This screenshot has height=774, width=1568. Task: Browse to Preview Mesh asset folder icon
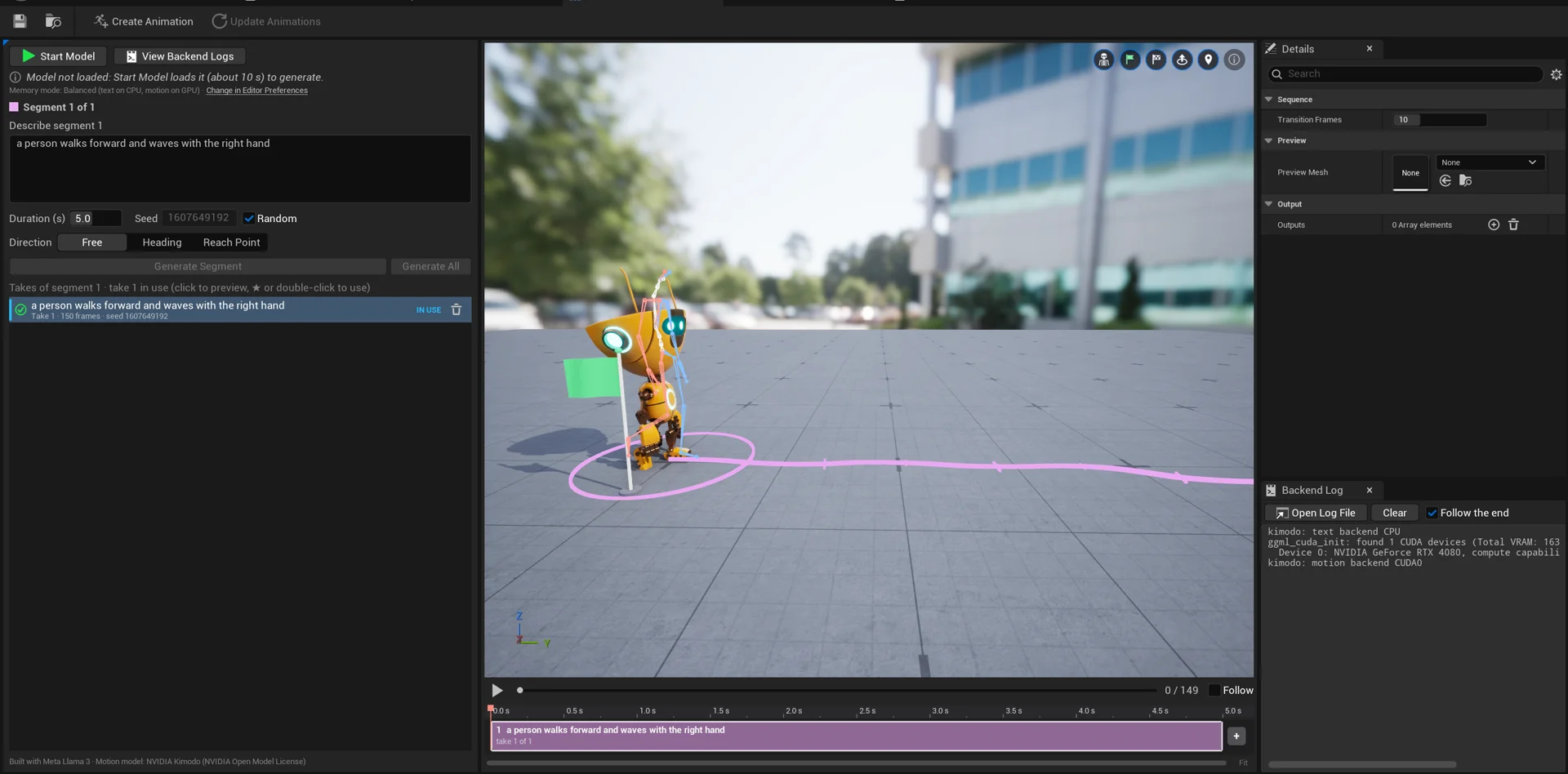pos(1465,180)
